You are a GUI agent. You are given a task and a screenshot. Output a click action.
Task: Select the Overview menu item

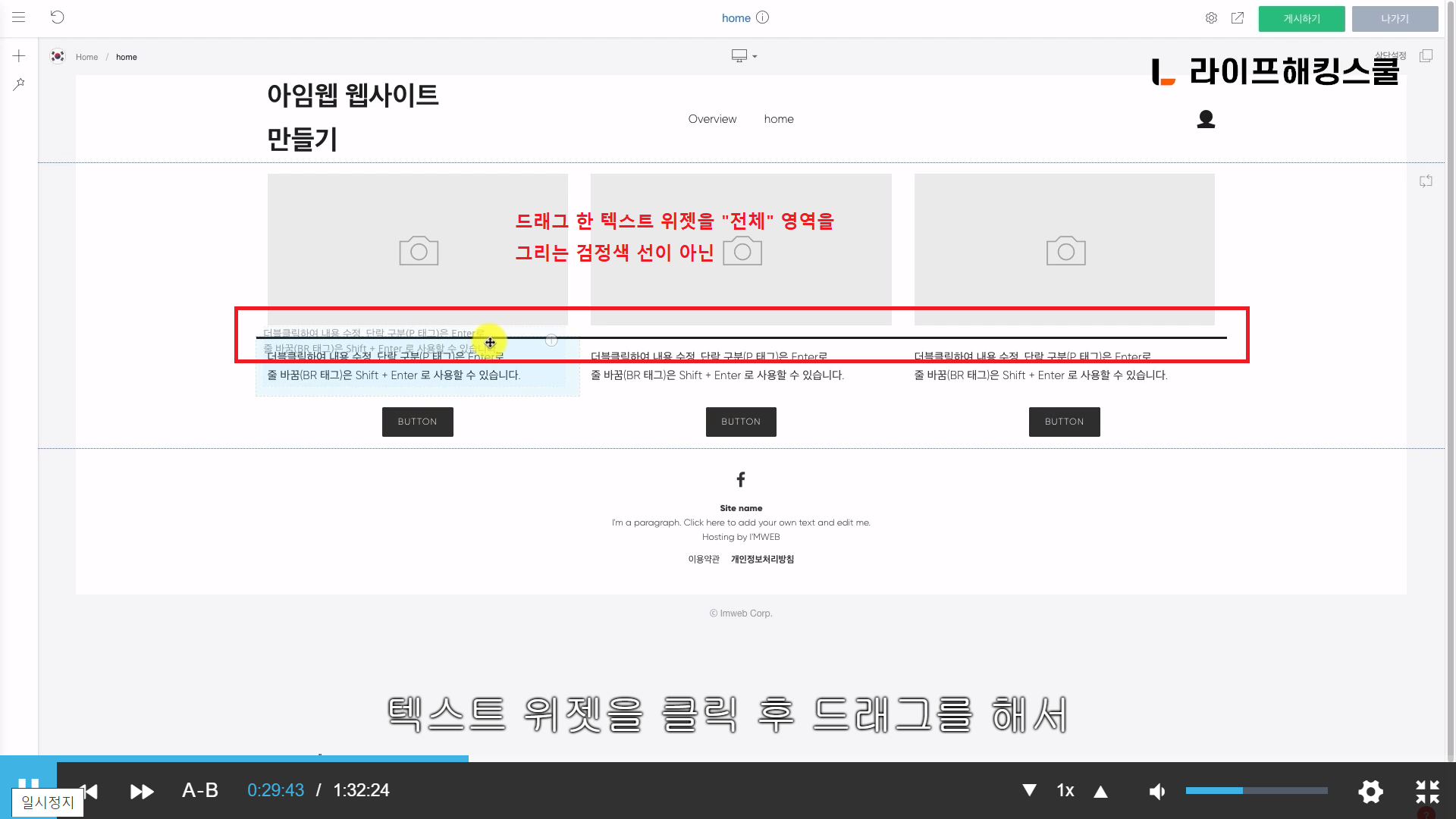click(x=712, y=119)
